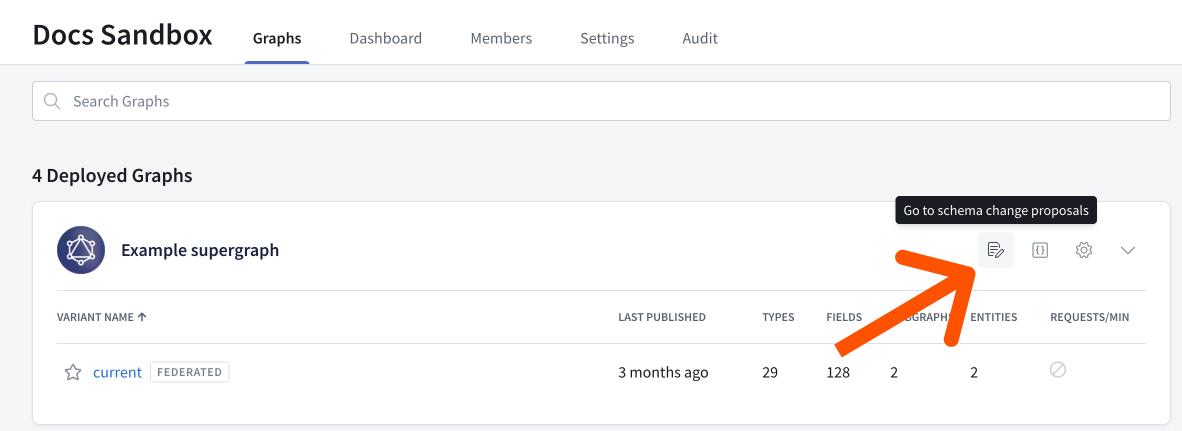Click the no-data icon under Requests/min
The width and height of the screenshot is (1182, 431).
pyautogui.click(x=1058, y=370)
